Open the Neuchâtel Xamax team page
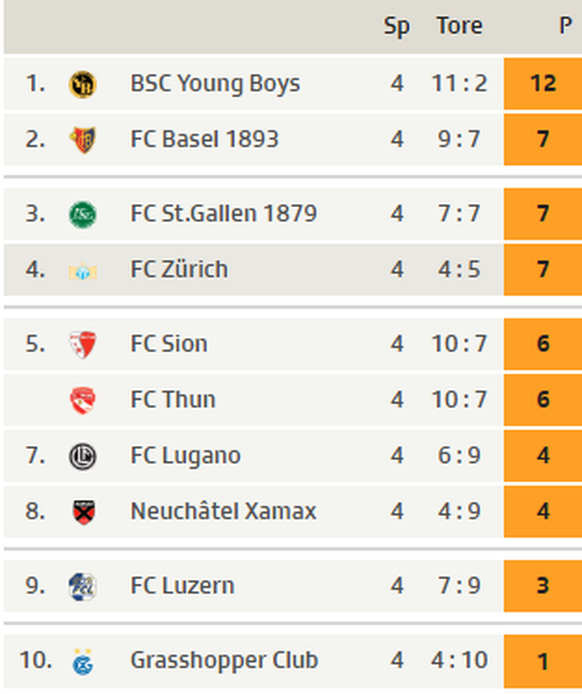 coord(224,511)
